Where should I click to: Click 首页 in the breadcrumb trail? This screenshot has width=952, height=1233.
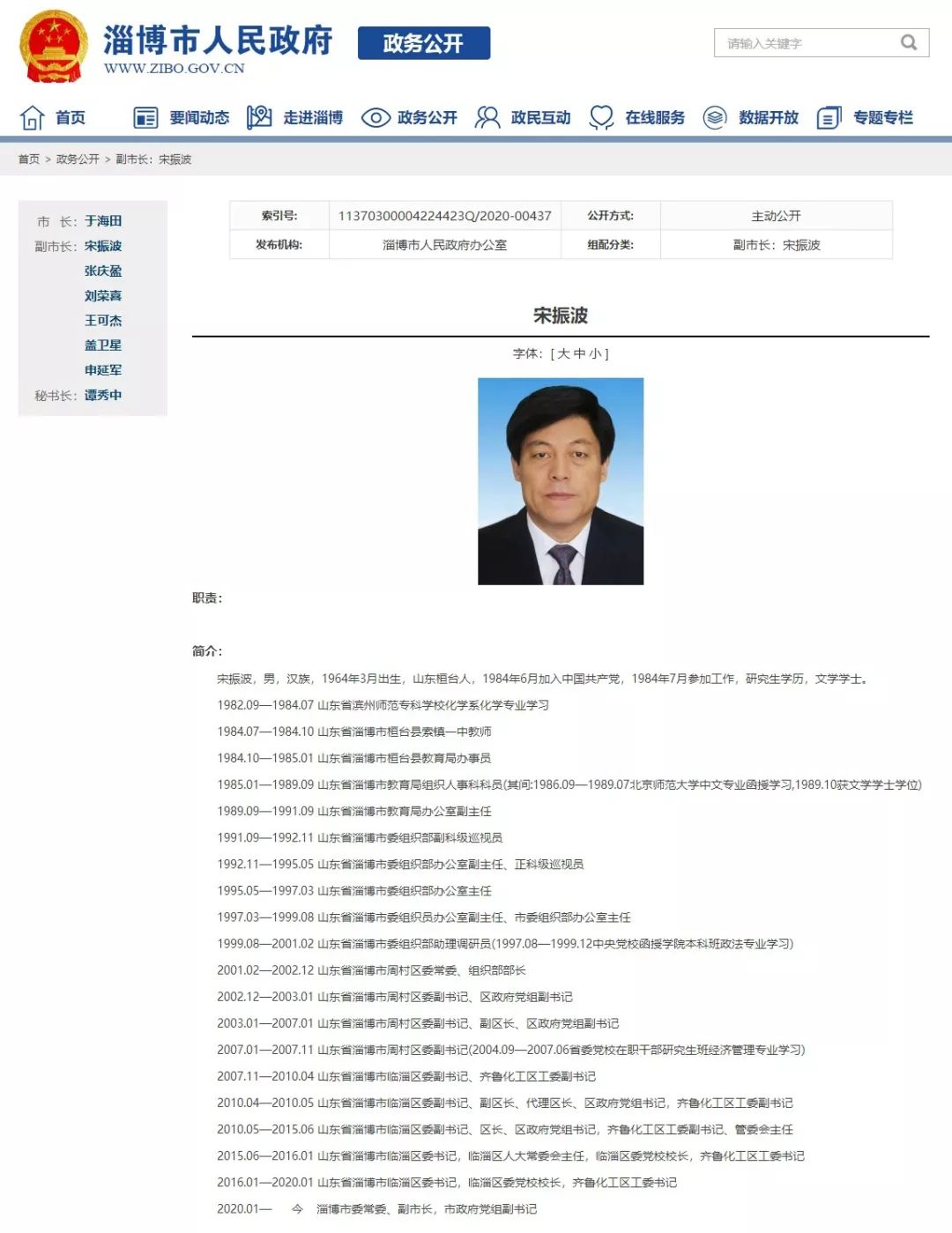(x=28, y=159)
